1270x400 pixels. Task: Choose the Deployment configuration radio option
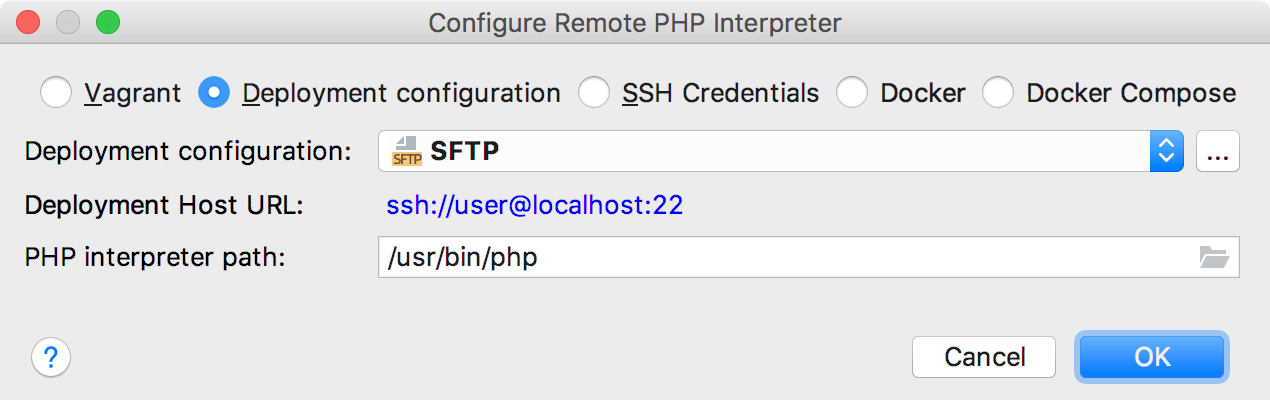(215, 94)
